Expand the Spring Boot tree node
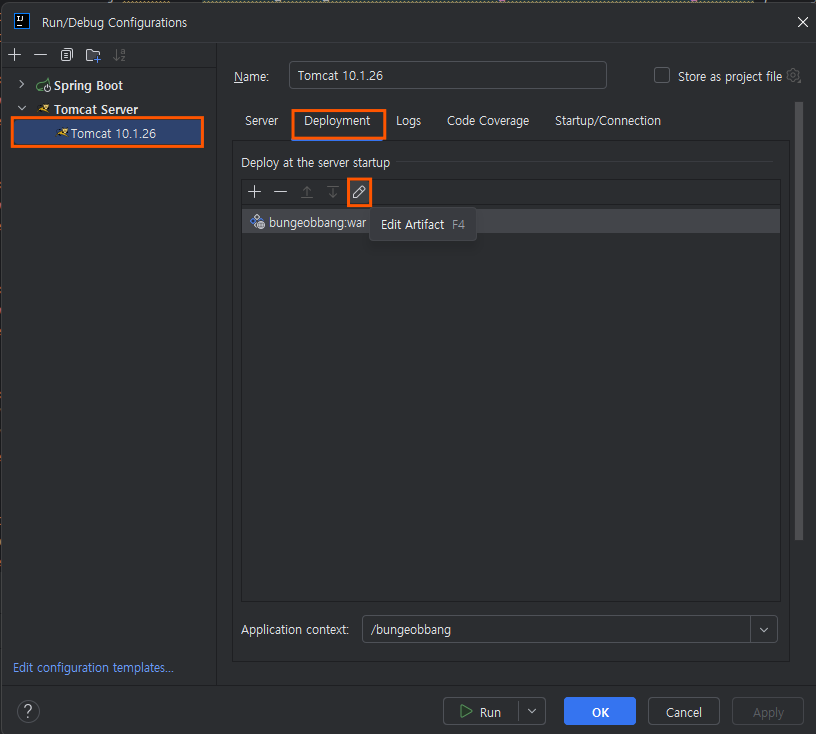The height and width of the screenshot is (734, 816). coord(21,84)
